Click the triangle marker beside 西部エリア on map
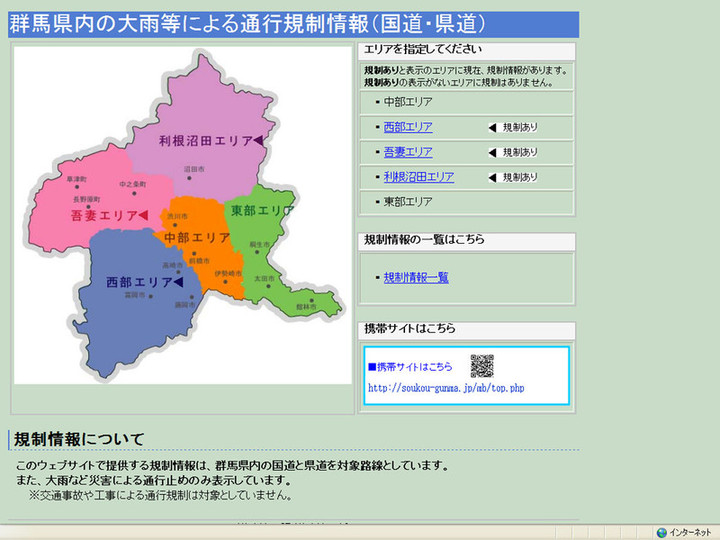 click(178, 283)
